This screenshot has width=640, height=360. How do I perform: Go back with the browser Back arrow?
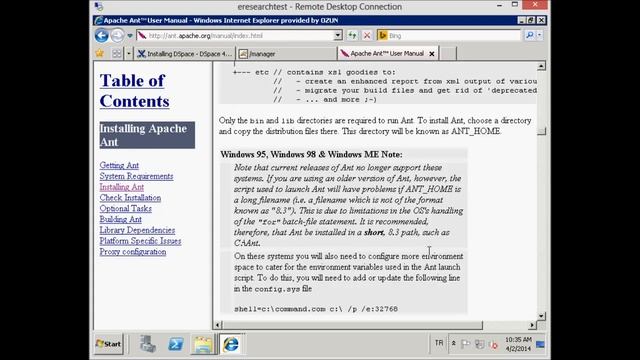tap(102, 36)
